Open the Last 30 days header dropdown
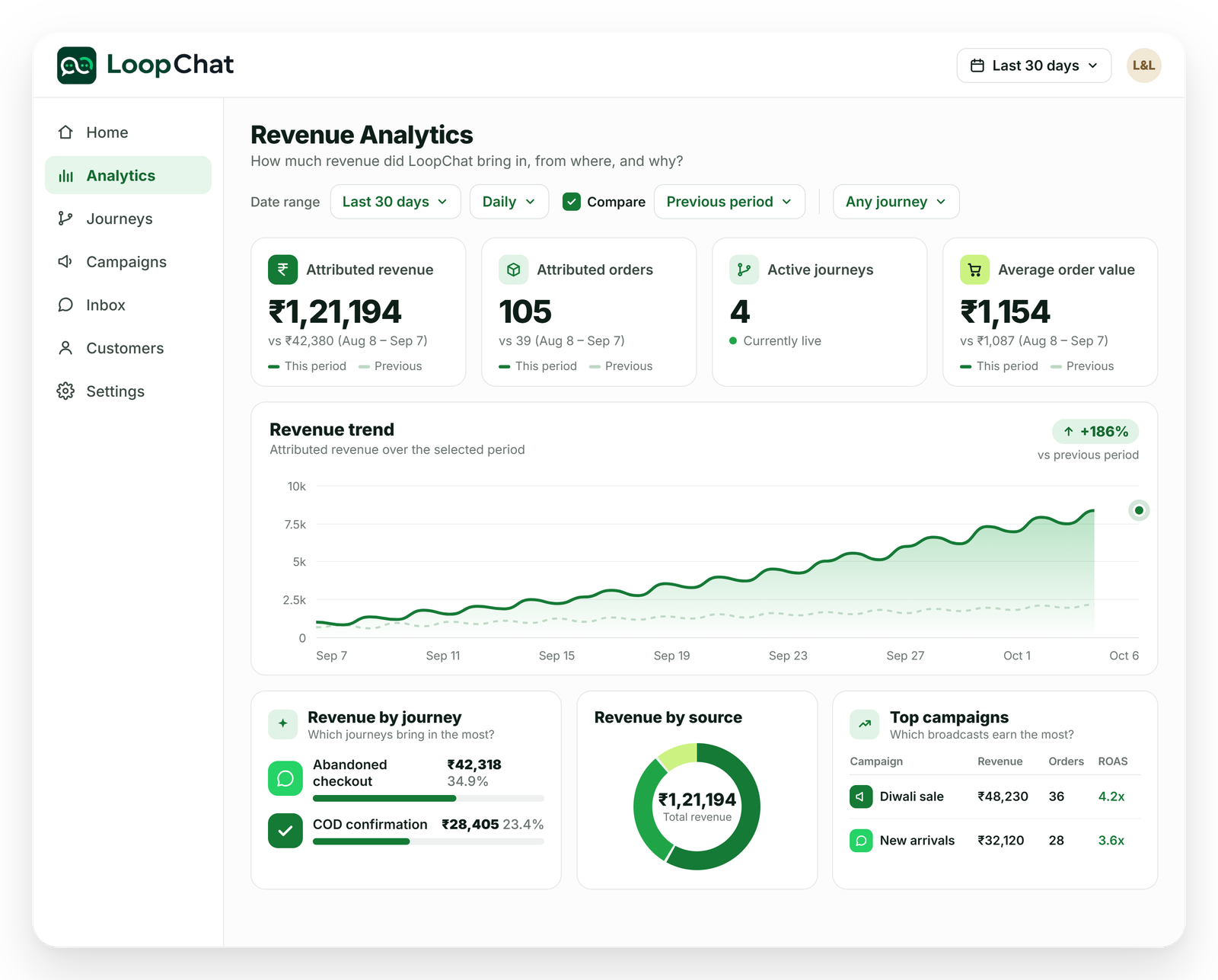 pos(1034,65)
